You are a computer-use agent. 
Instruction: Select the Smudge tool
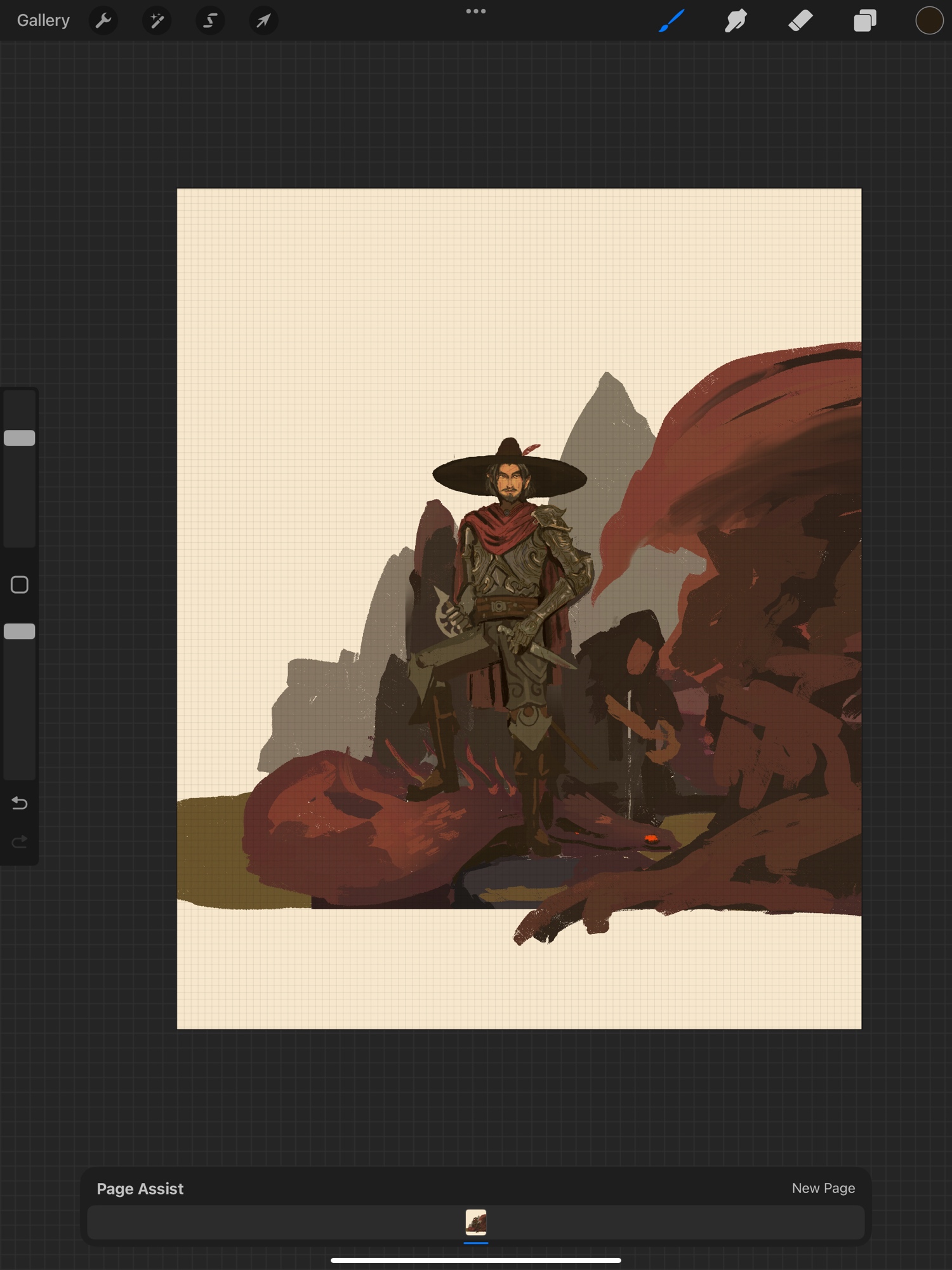[x=736, y=21]
